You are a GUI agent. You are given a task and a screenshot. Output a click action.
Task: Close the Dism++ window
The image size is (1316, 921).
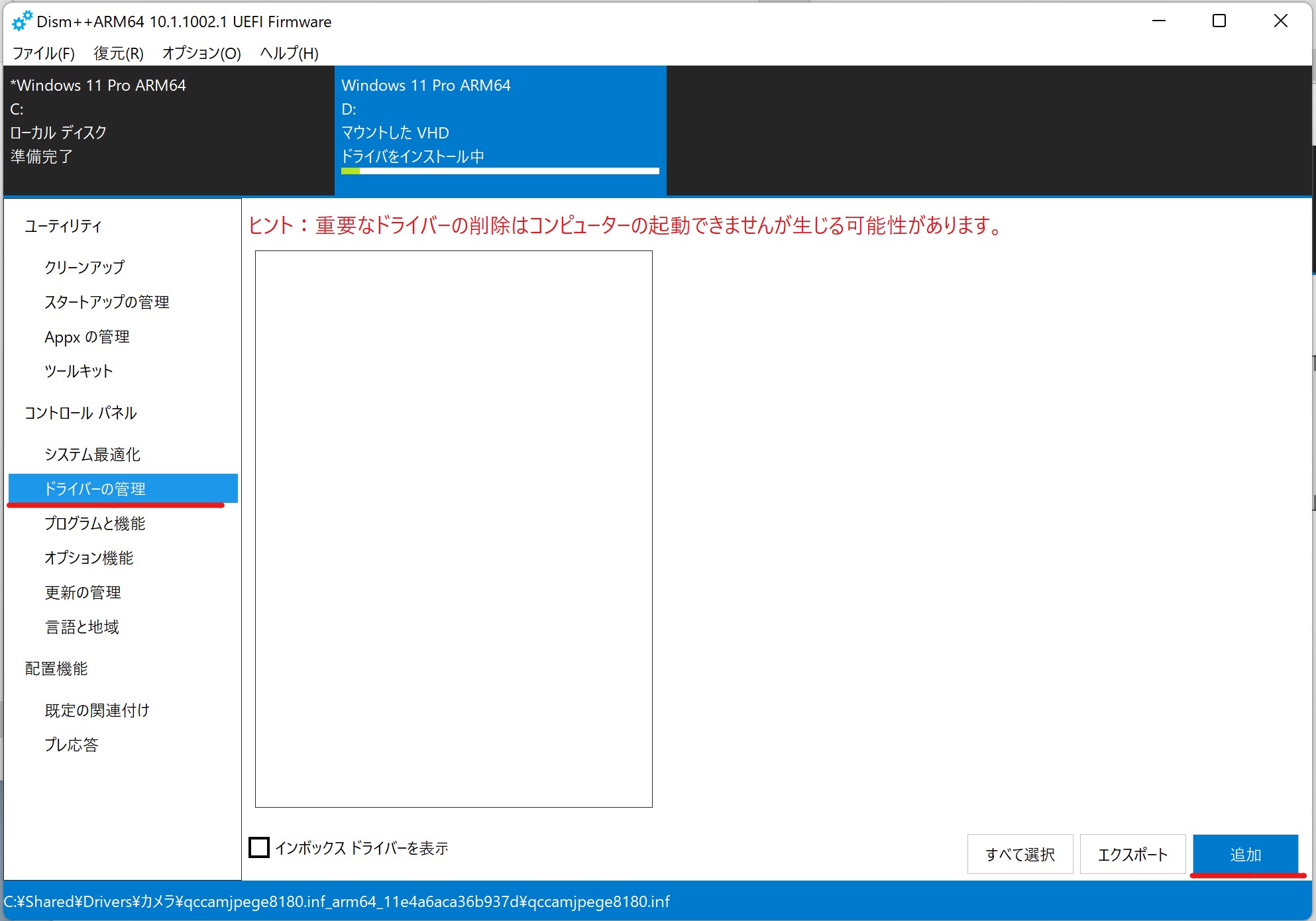point(1281,21)
